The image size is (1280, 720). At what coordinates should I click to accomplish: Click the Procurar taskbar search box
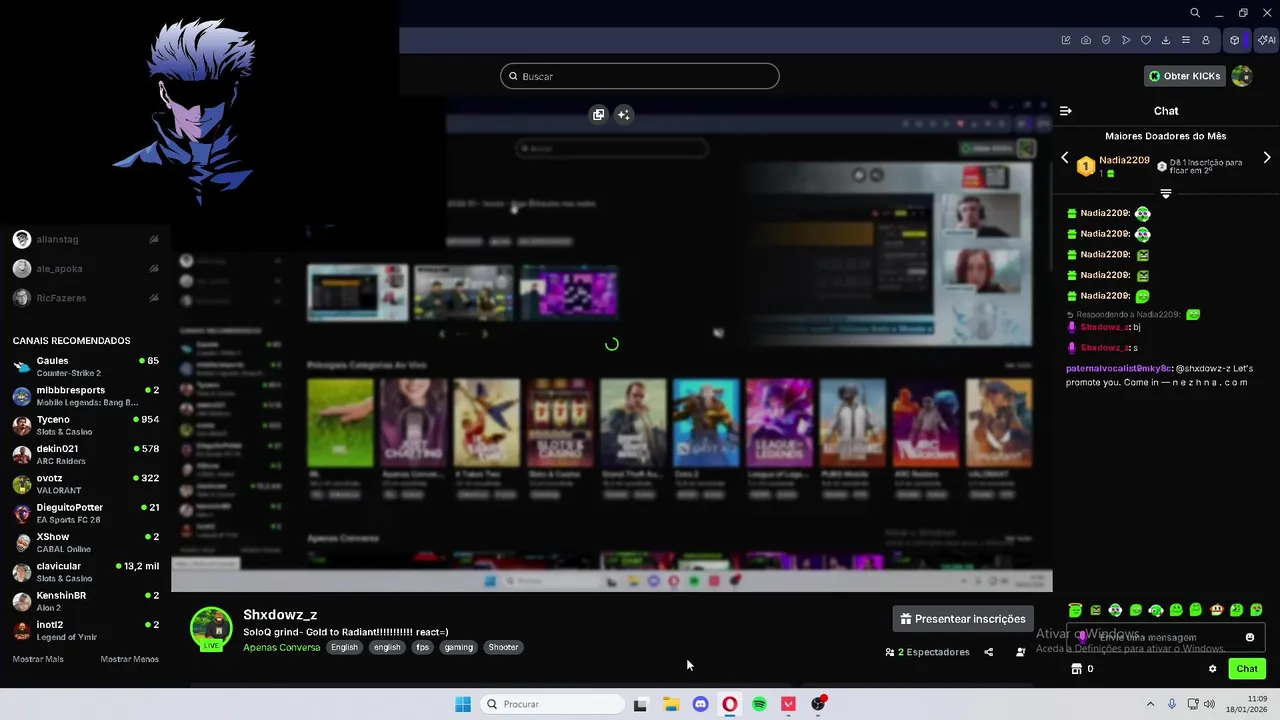coord(553,704)
